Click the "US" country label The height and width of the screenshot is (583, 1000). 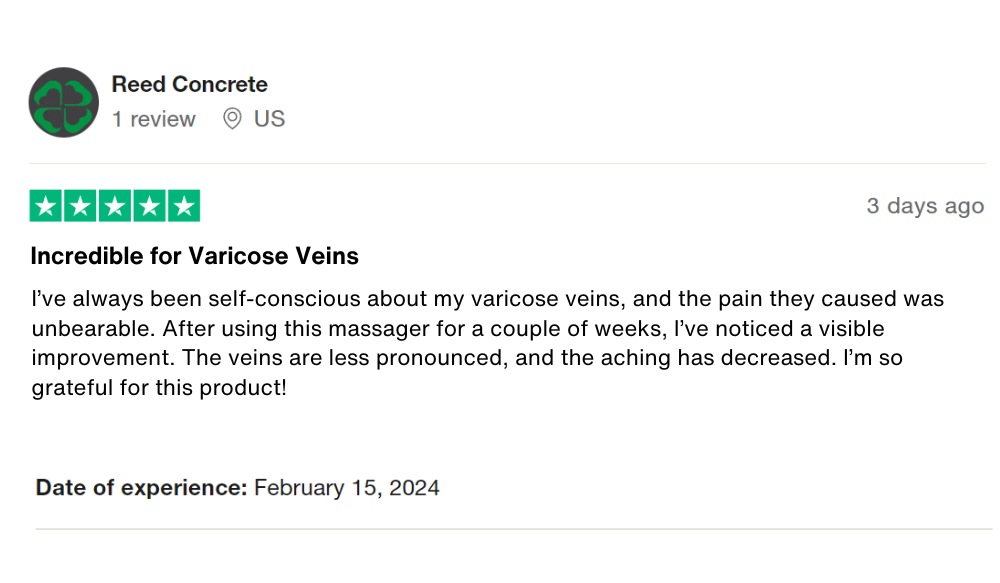270,119
